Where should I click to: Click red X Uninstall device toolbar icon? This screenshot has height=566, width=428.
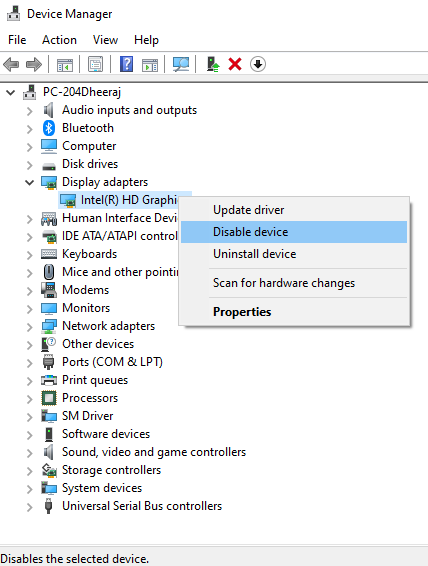[235, 65]
